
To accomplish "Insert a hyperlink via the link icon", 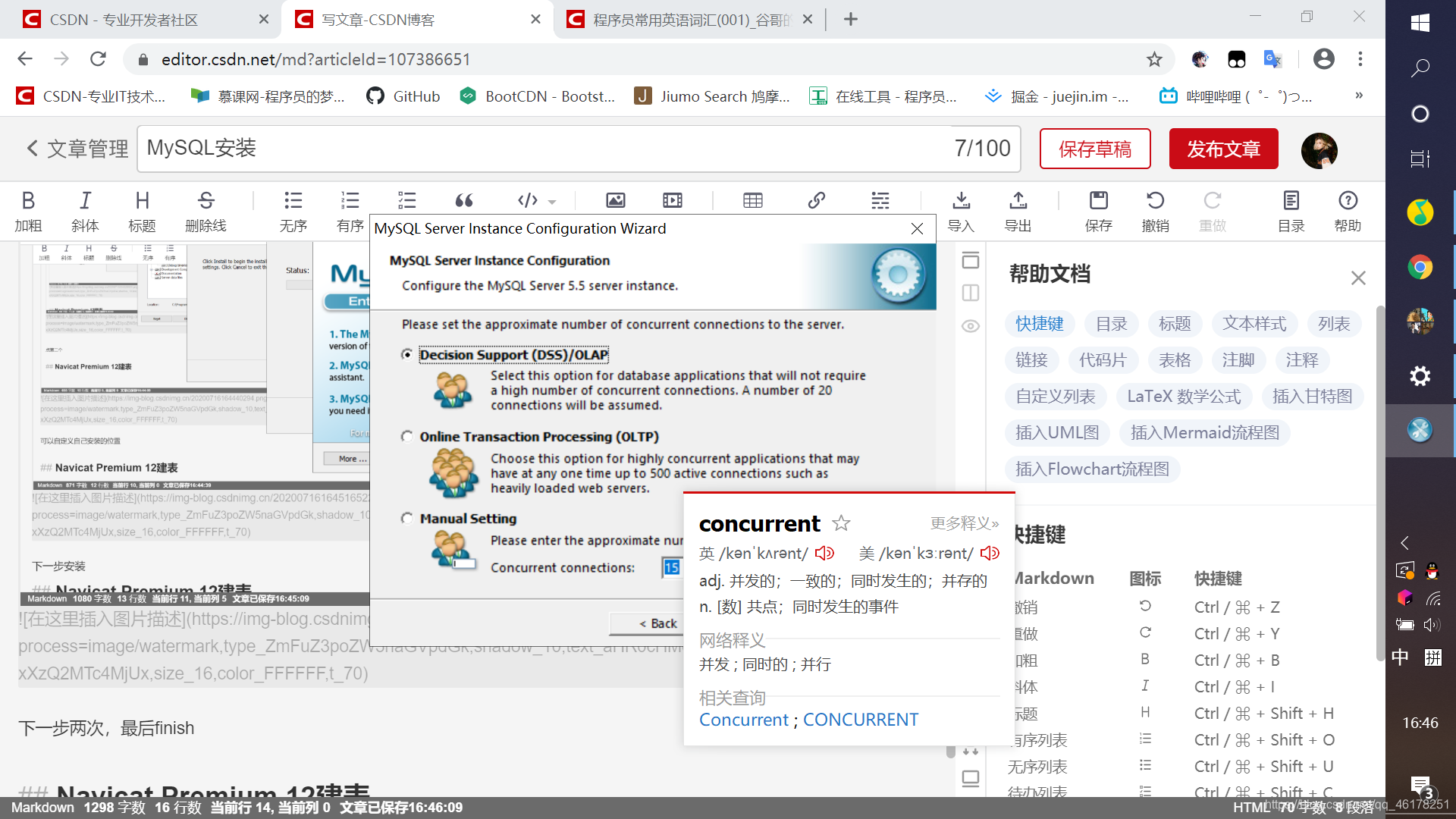I will coord(817,200).
